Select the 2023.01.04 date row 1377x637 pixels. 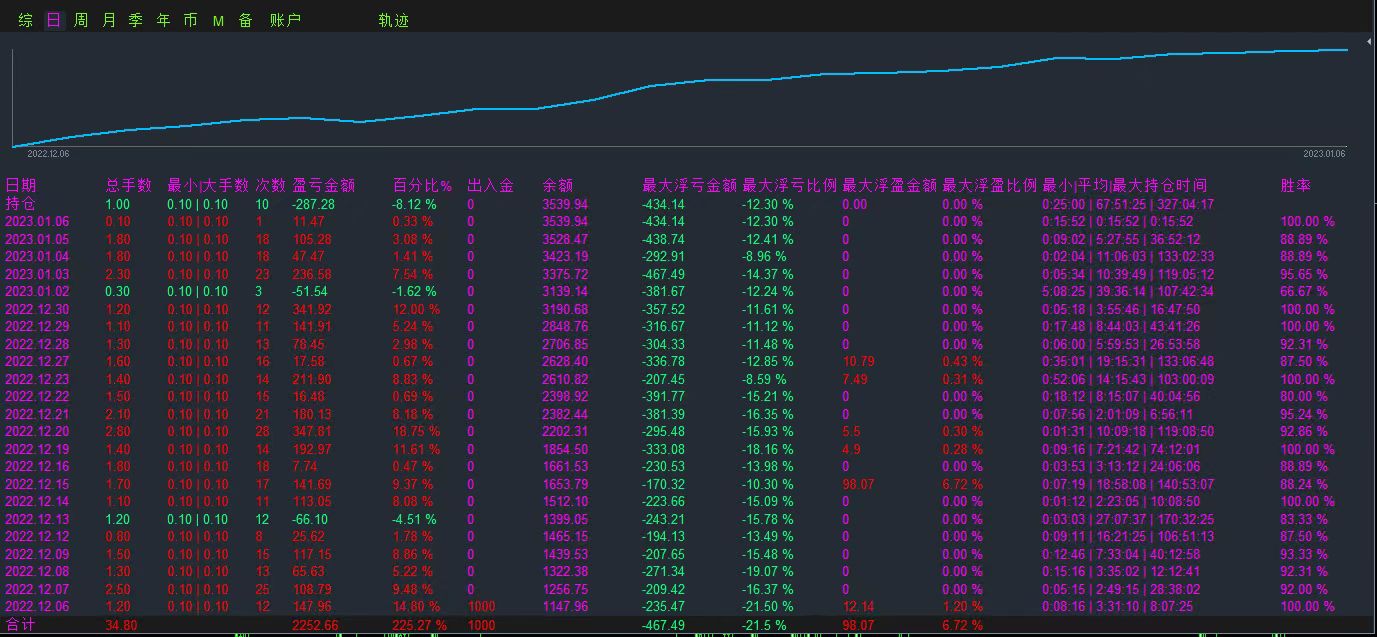pos(37,257)
